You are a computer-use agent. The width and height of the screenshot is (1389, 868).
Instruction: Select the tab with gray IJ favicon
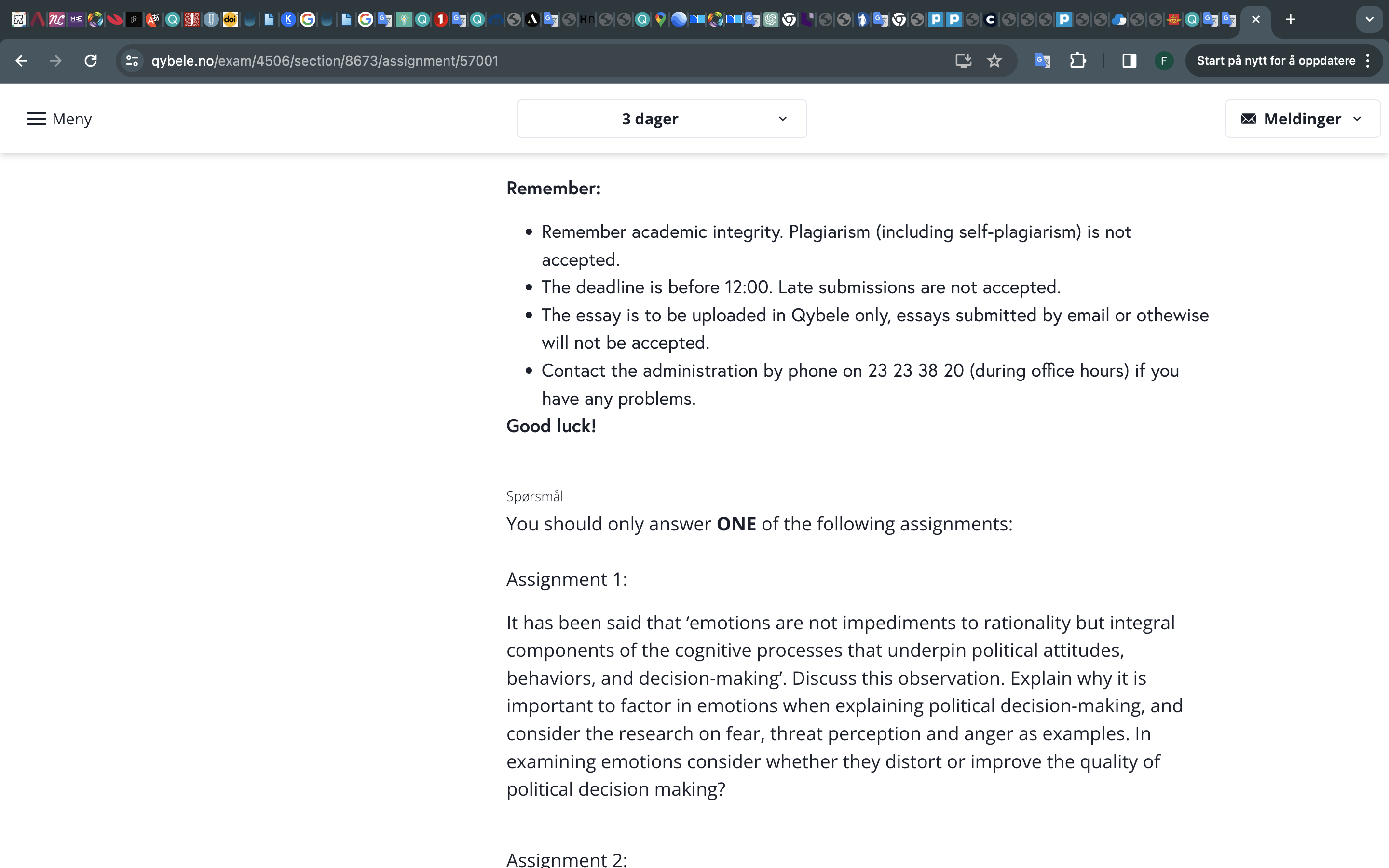click(211, 19)
